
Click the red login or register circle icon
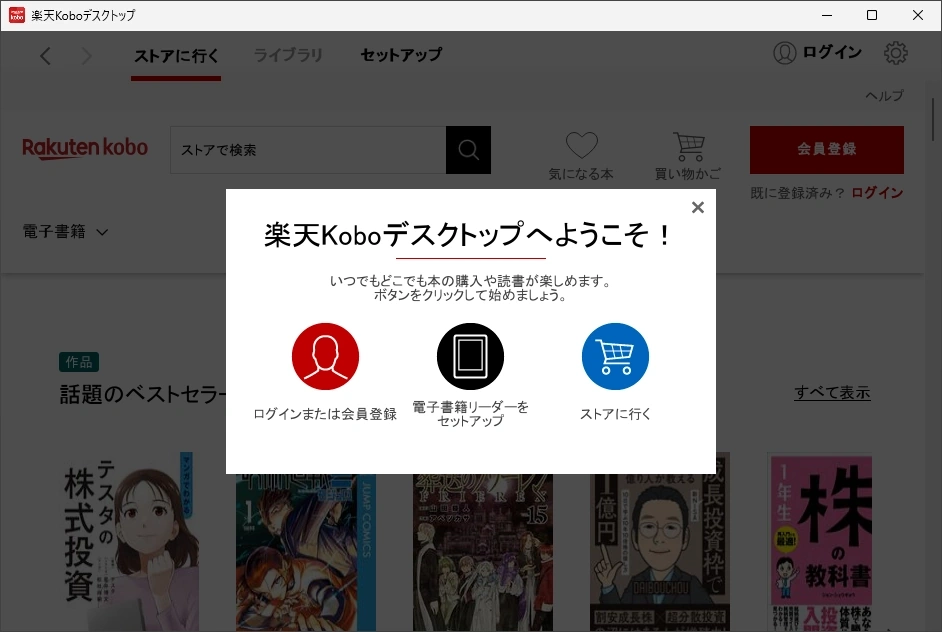tap(325, 357)
